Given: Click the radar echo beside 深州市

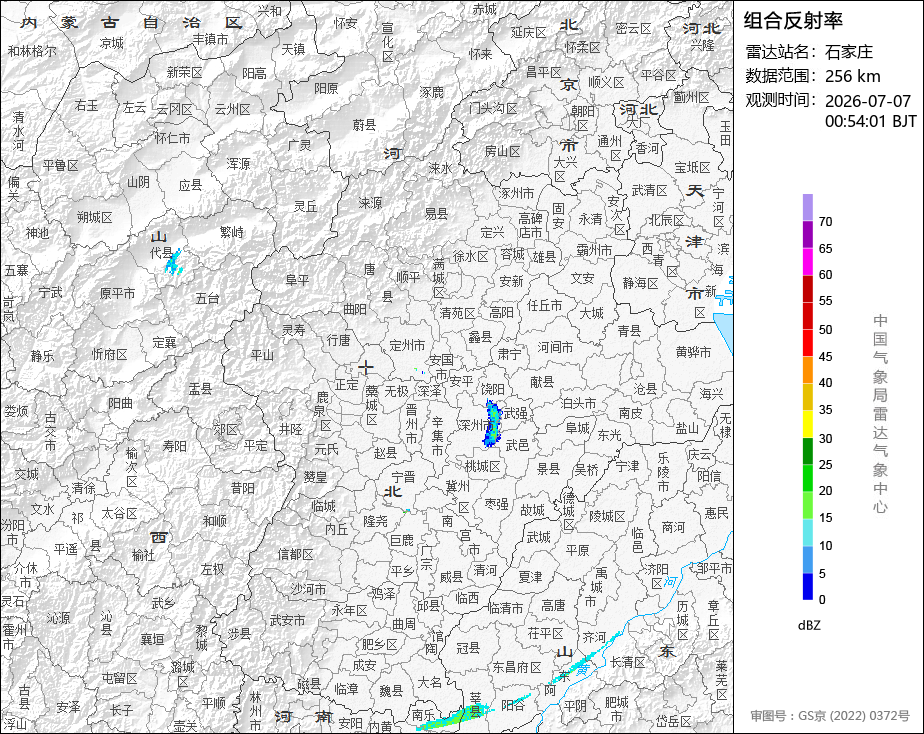Looking at the screenshot, I should click(492, 423).
